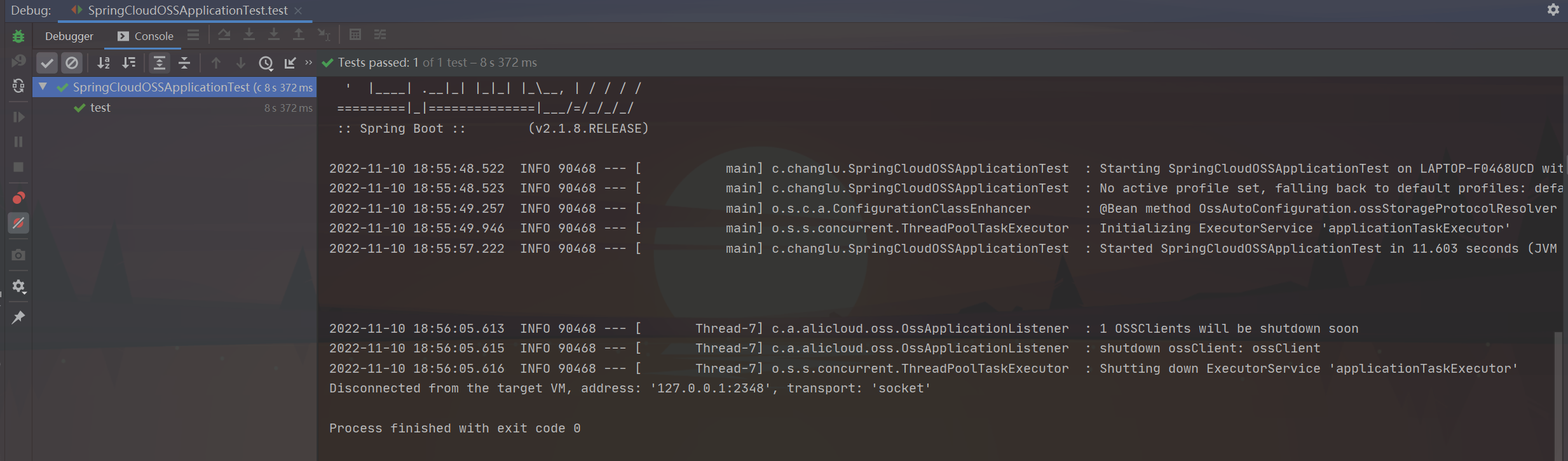Click the import tests from file icon
The height and width of the screenshot is (461, 1568).
click(290, 63)
